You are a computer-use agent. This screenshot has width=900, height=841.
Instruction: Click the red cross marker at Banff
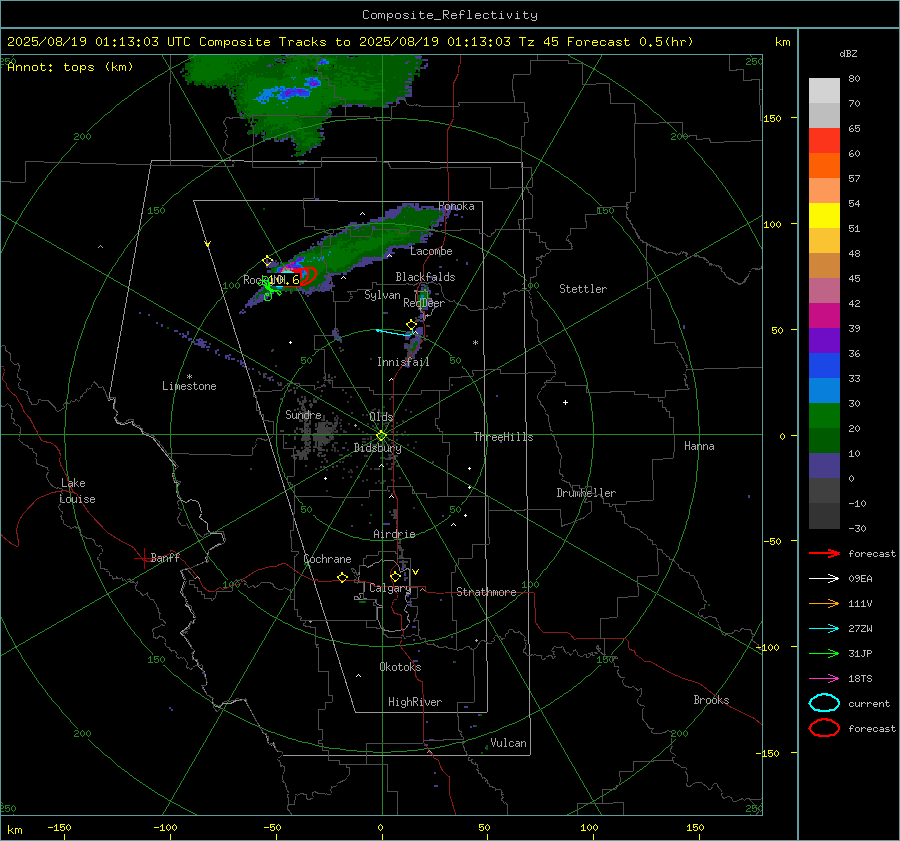pos(142,558)
